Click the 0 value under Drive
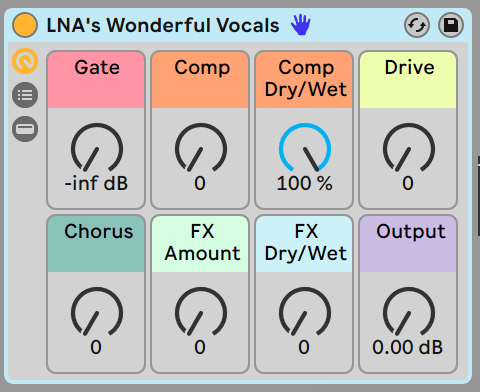The image size is (480, 392). 408,183
